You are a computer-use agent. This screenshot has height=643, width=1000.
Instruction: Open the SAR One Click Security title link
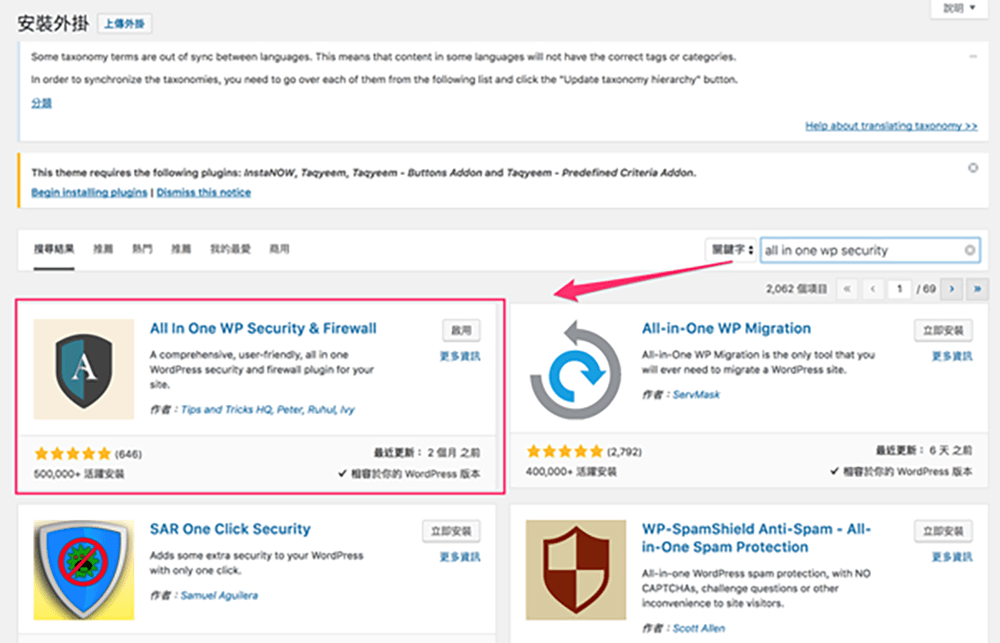tap(230, 529)
